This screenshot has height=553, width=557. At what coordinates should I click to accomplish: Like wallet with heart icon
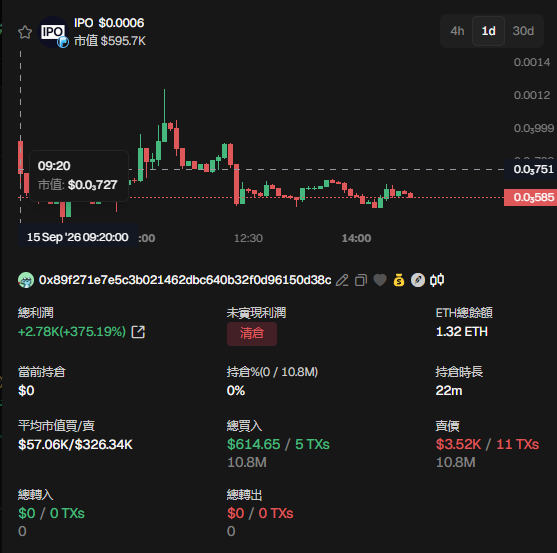[380, 280]
